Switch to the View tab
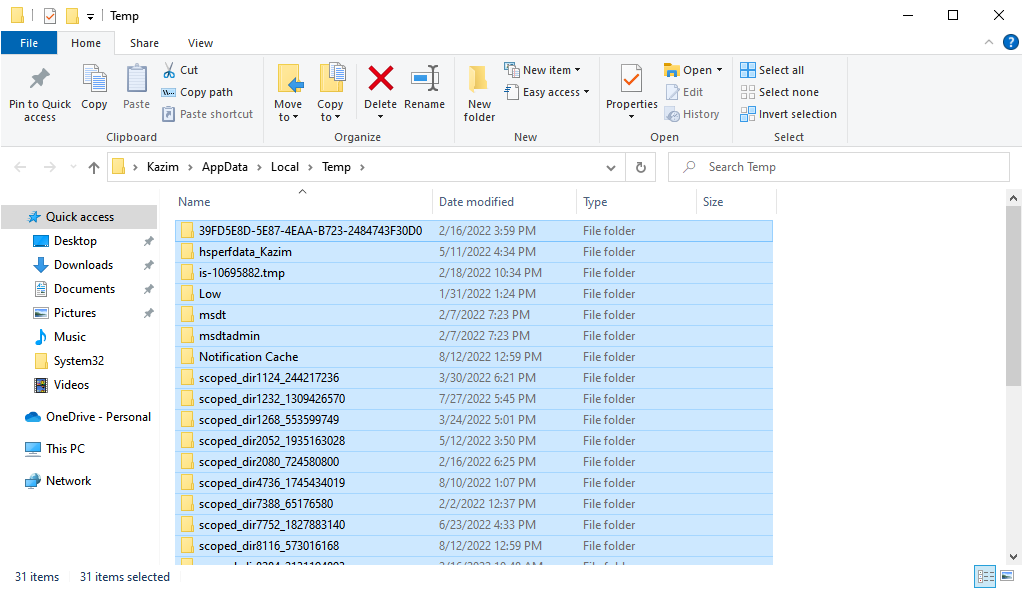Screen dimensions: 1023x589 (x=200, y=43)
